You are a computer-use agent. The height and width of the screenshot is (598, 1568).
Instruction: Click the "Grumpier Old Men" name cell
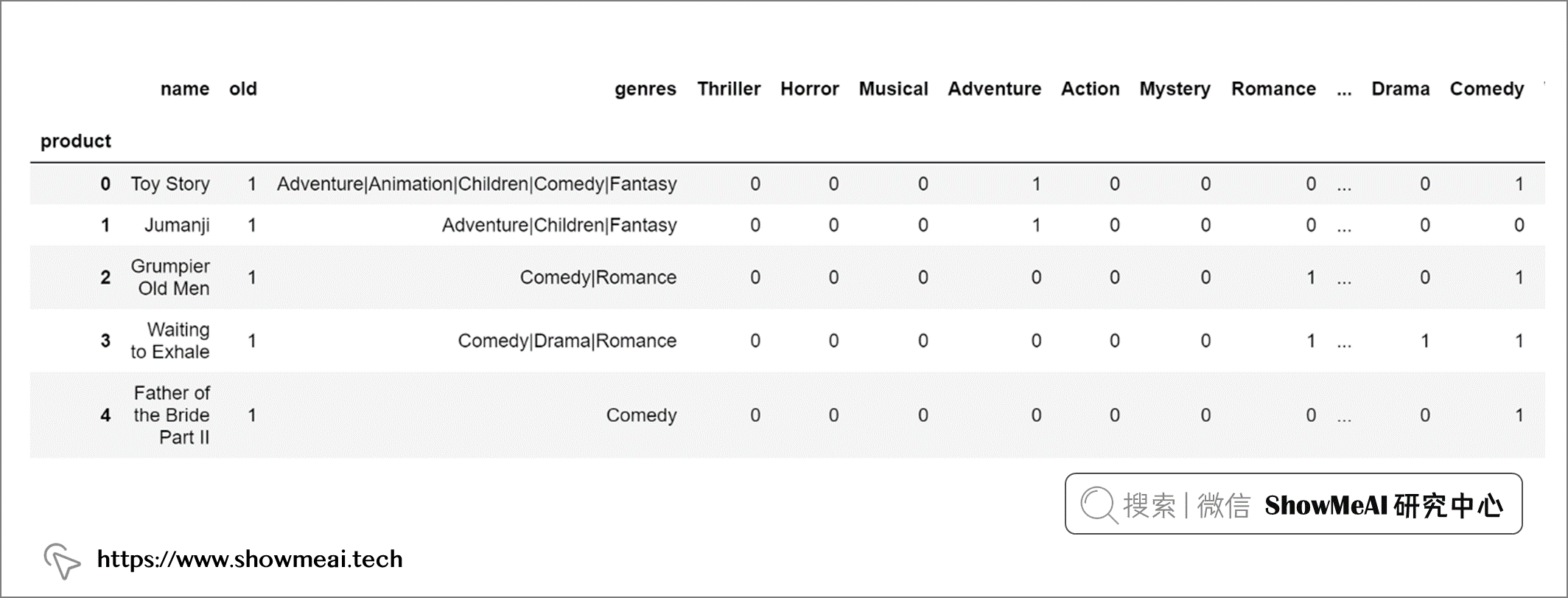pos(170,277)
